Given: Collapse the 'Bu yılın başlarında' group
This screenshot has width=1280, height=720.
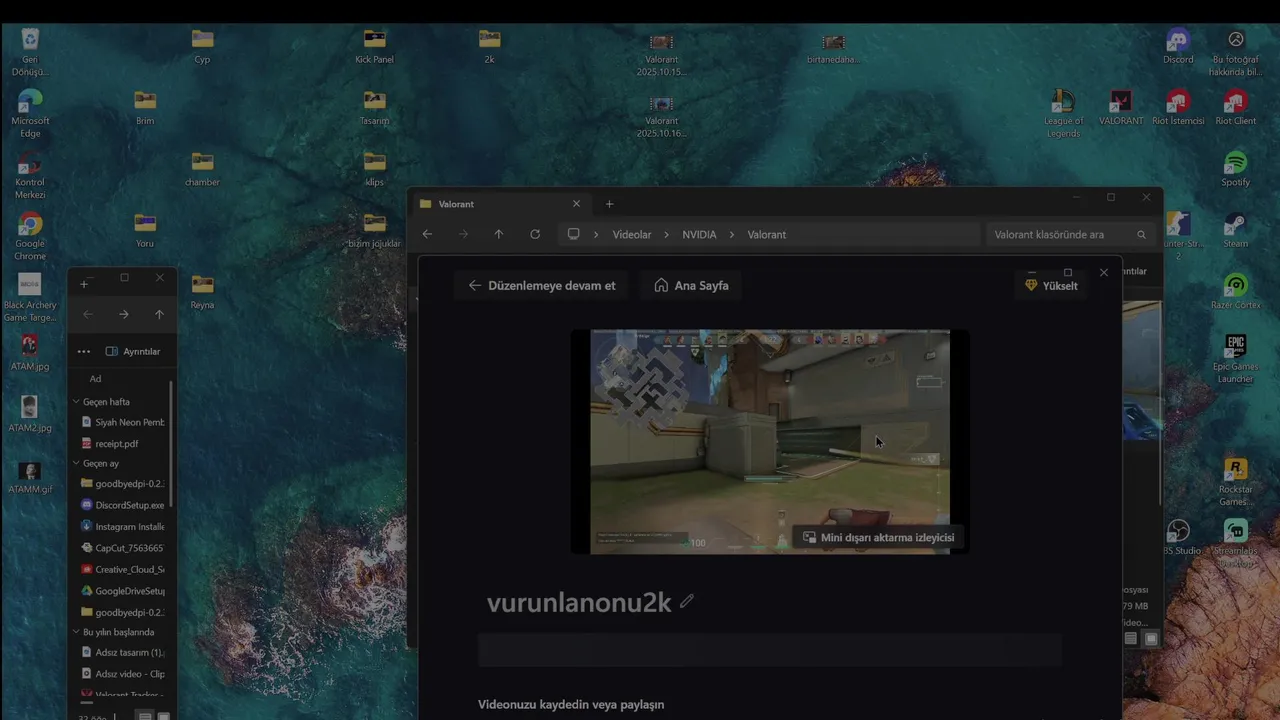Looking at the screenshot, I should click(x=76, y=632).
